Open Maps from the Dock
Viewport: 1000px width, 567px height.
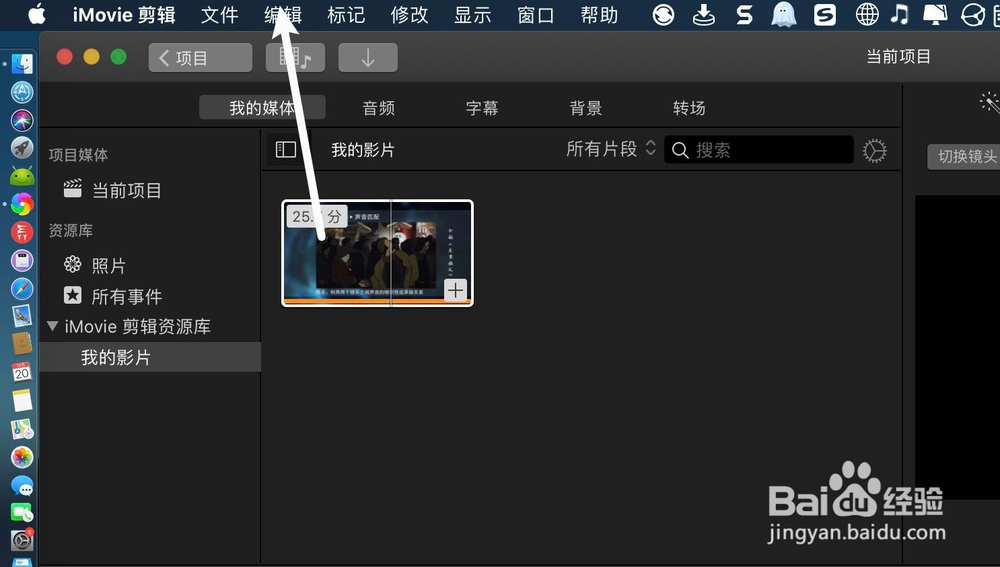coord(22,429)
